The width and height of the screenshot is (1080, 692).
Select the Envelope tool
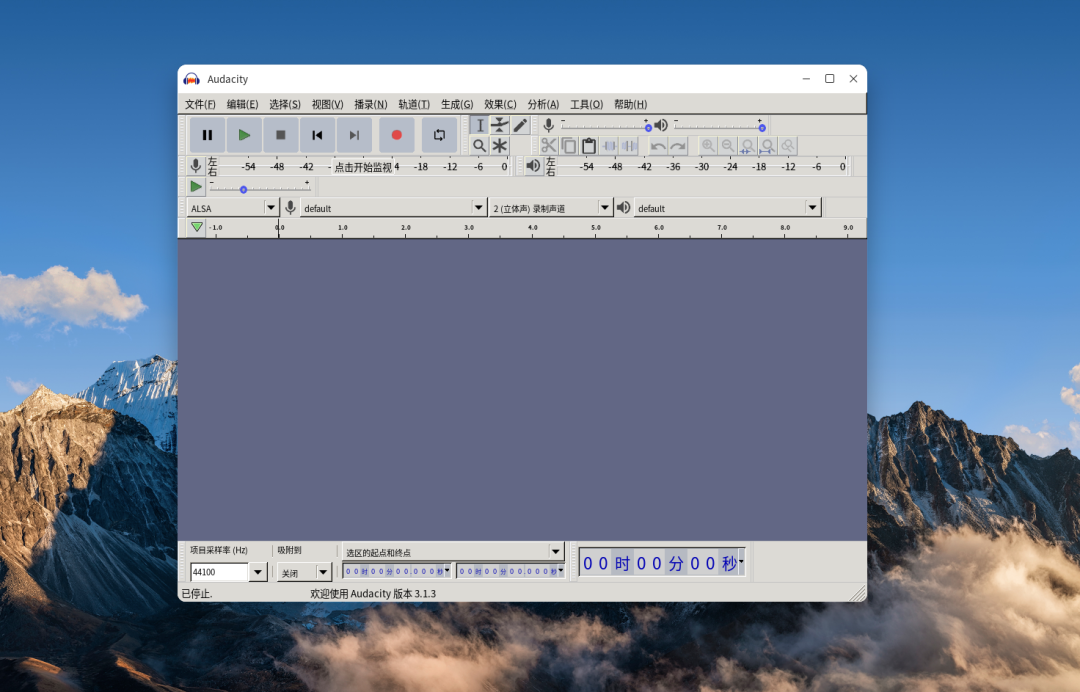pos(500,125)
